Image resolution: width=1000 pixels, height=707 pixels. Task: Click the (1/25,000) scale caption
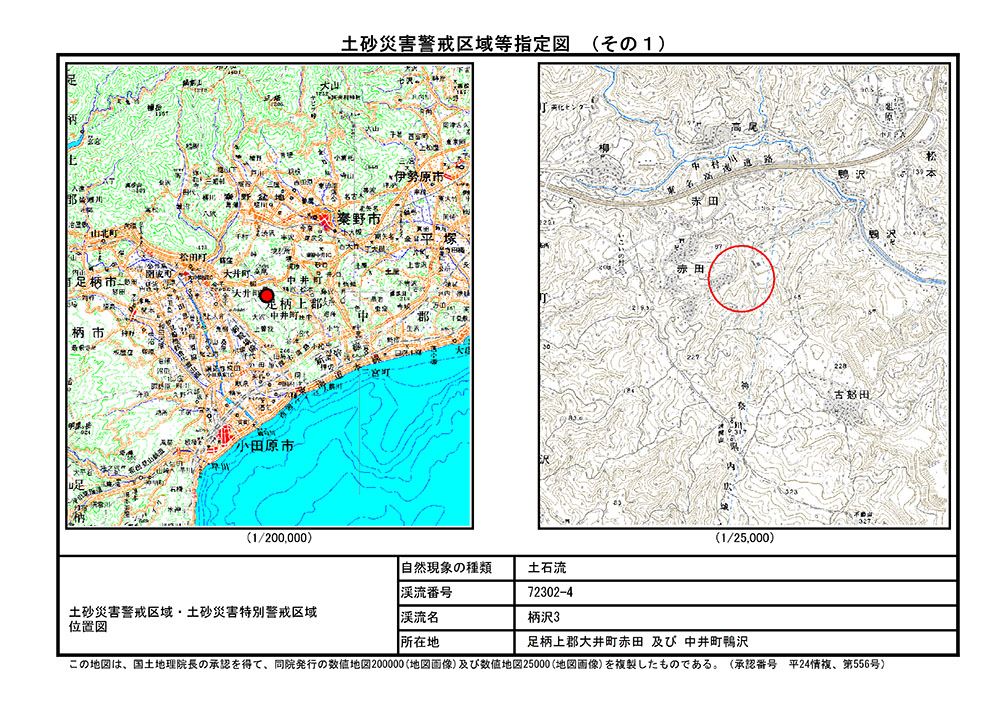tap(744, 538)
